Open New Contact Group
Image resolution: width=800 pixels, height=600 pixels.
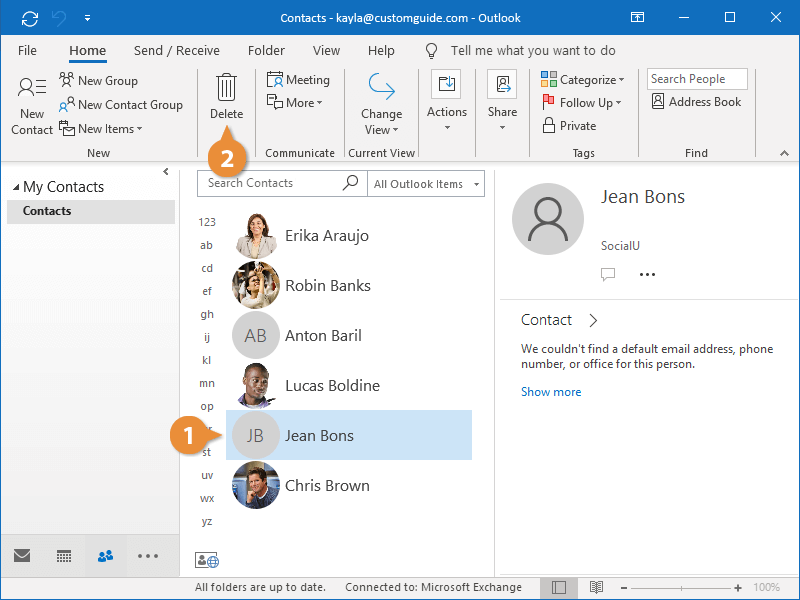point(120,104)
